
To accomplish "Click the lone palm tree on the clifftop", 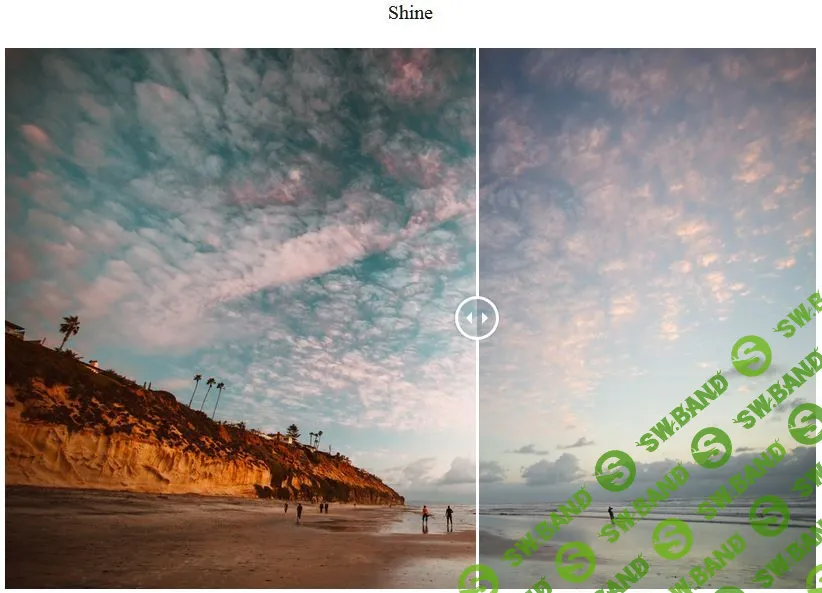I will click(x=68, y=332).
